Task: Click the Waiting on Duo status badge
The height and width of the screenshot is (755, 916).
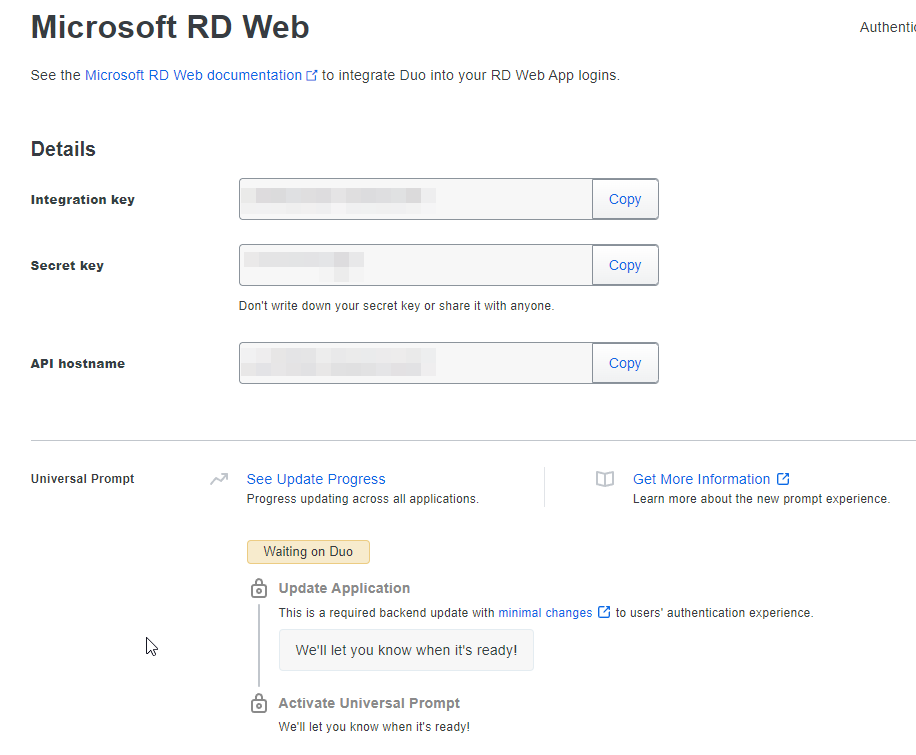Action: click(x=308, y=552)
